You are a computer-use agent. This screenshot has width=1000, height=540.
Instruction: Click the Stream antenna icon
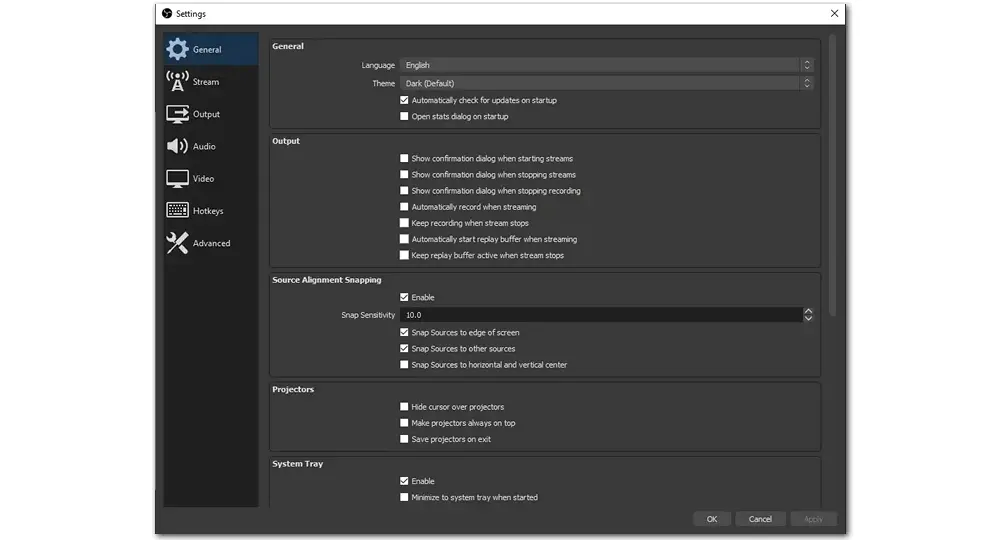(177, 82)
